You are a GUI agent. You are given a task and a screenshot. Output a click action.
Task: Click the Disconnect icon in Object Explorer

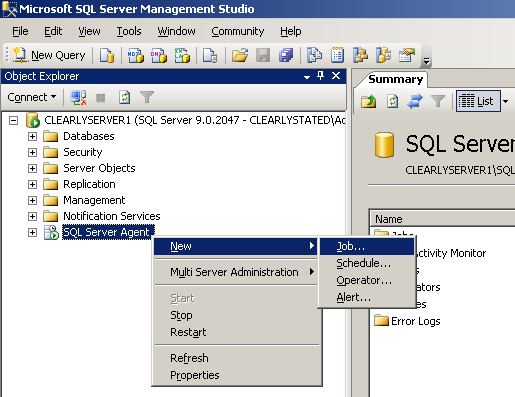point(78,98)
